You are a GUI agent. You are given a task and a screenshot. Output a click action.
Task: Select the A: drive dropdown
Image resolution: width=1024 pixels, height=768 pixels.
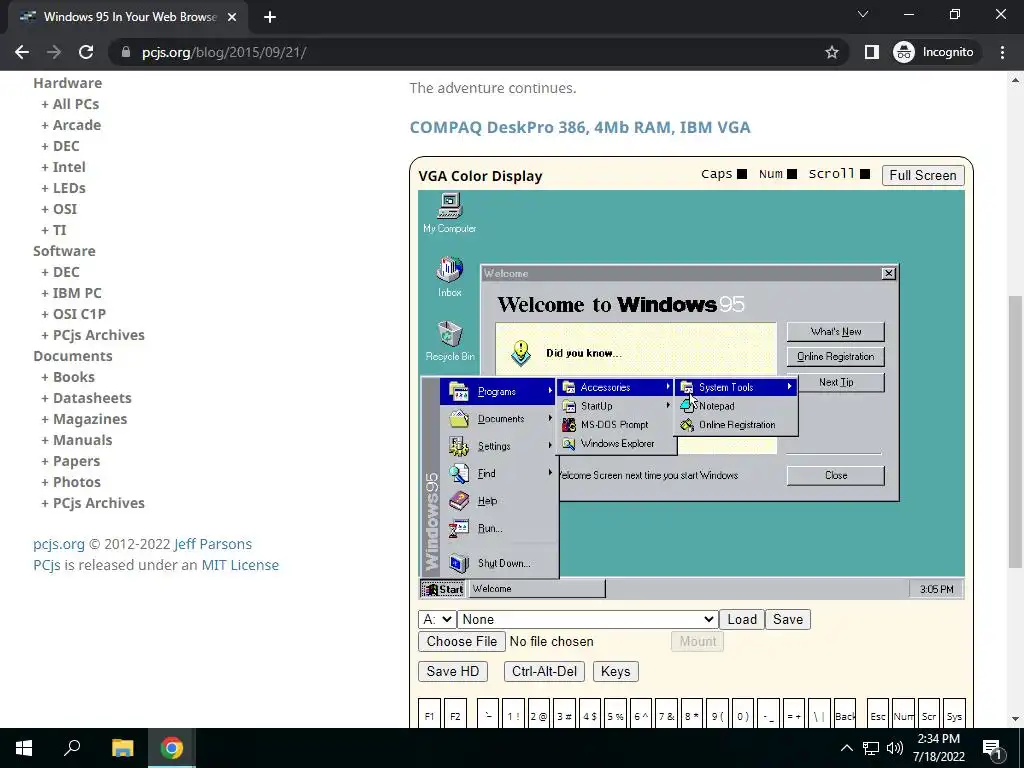tap(437, 619)
